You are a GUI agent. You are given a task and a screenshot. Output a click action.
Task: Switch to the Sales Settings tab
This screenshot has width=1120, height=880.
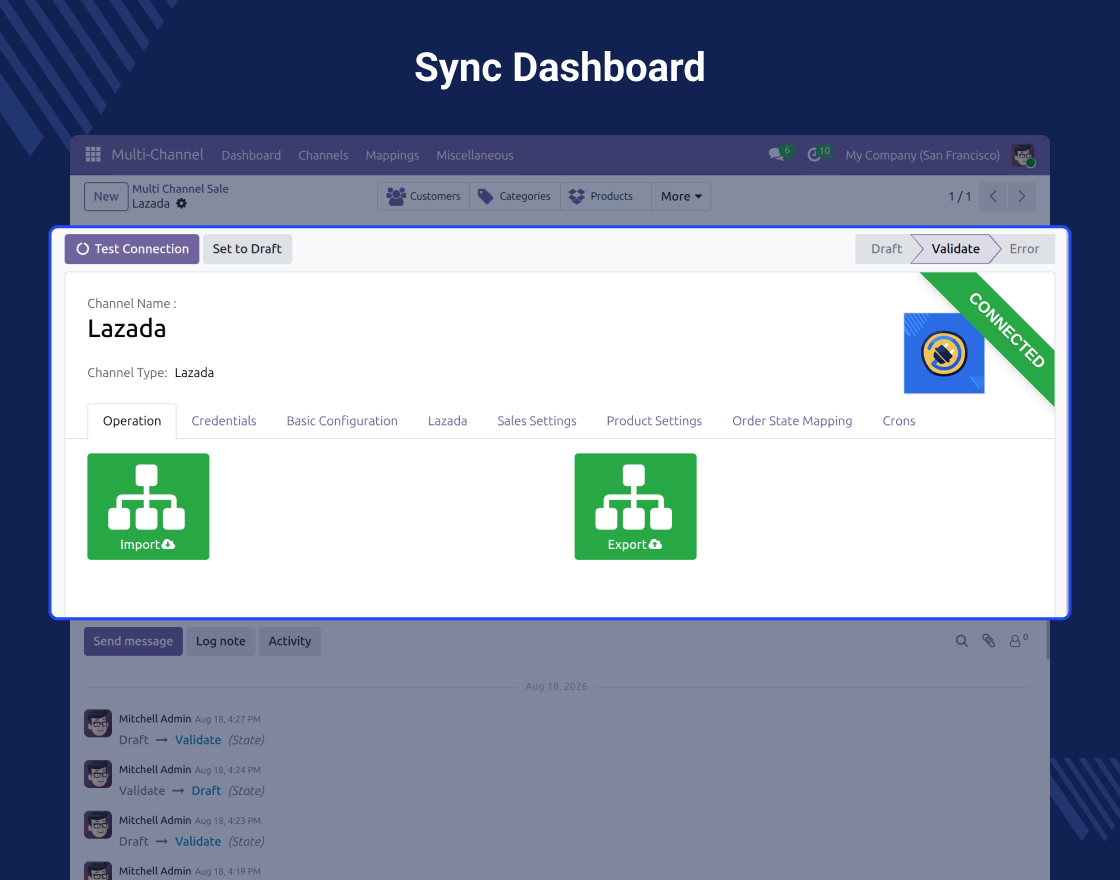click(536, 421)
